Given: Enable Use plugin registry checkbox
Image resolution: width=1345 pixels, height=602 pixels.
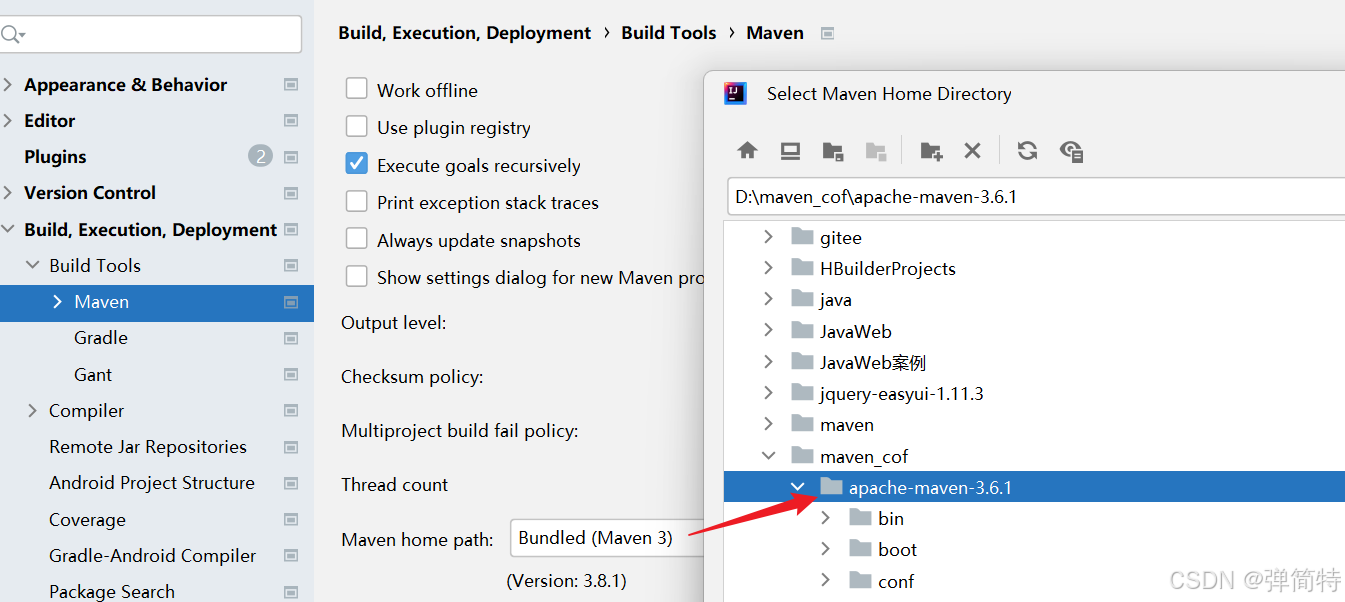Looking at the screenshot, I should coord(357,127).
